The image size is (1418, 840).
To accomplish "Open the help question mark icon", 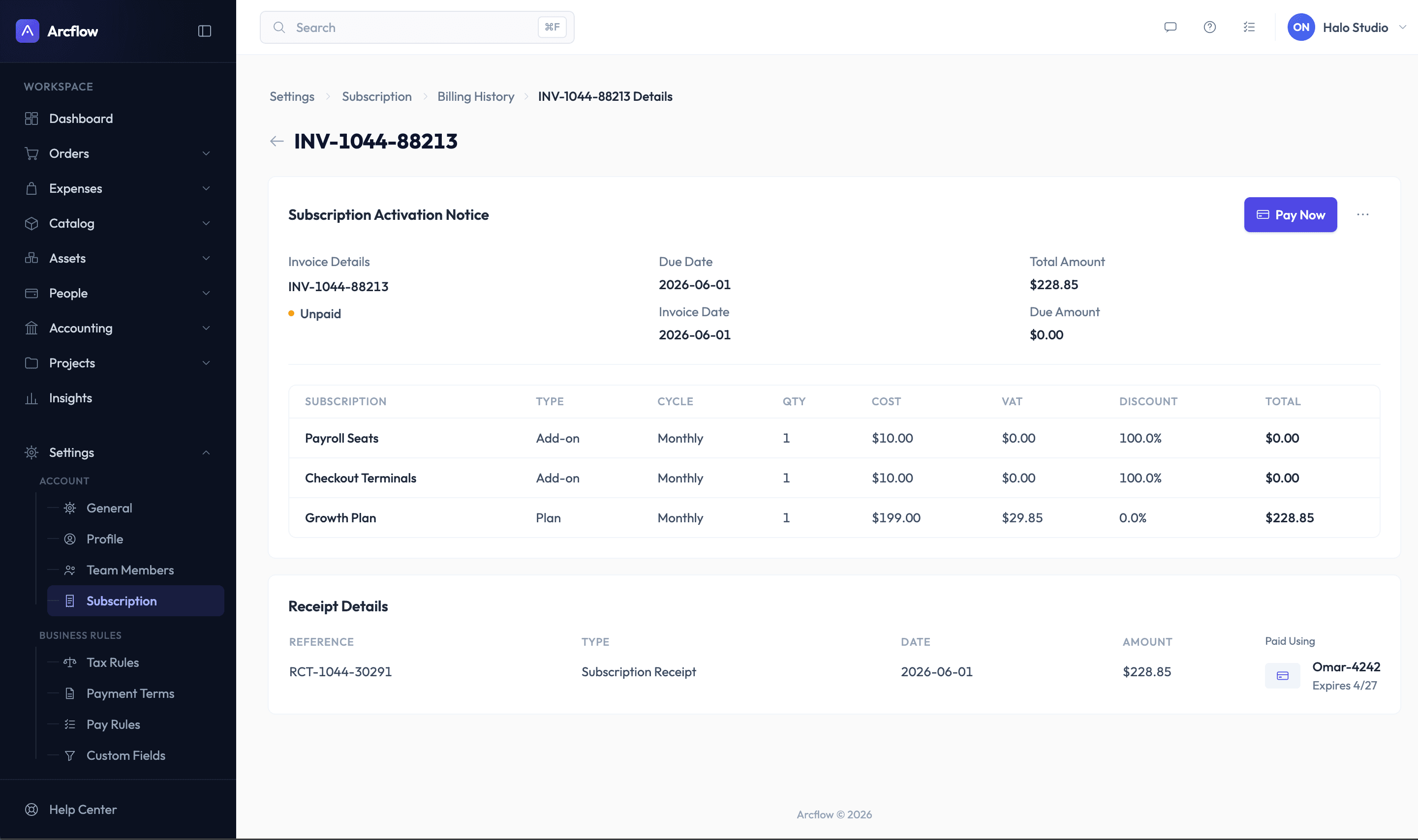I will [x=1209, y=27].
